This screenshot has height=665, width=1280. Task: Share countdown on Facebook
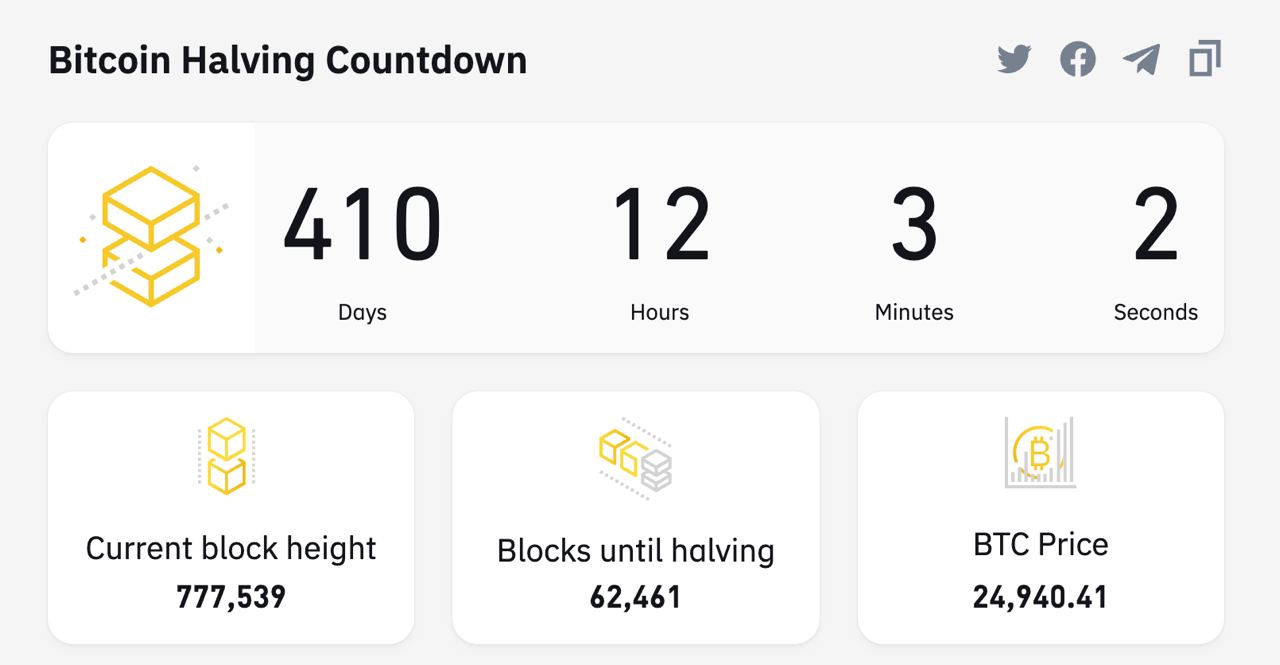coord(1077,59)
